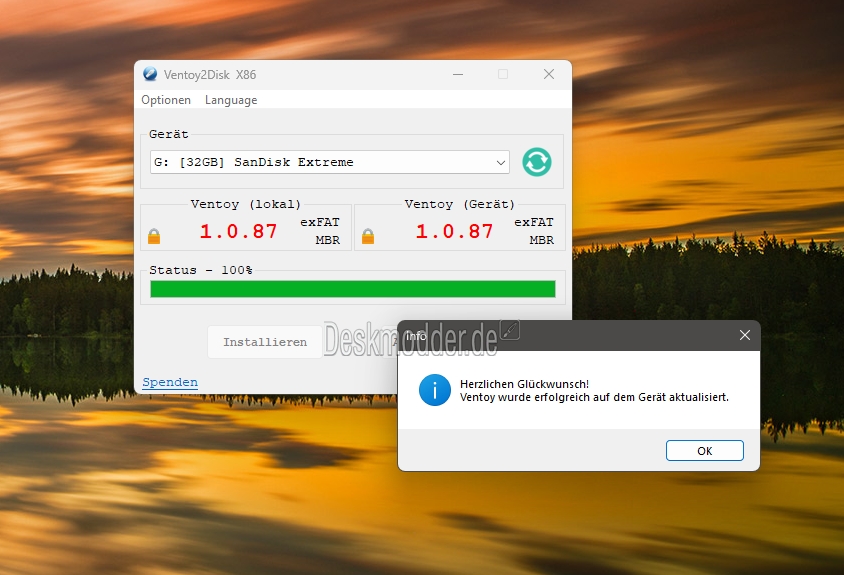Confirm the Info dialog with OK
This screenshot has width=844, height=575.
click(x=705, y=451)
